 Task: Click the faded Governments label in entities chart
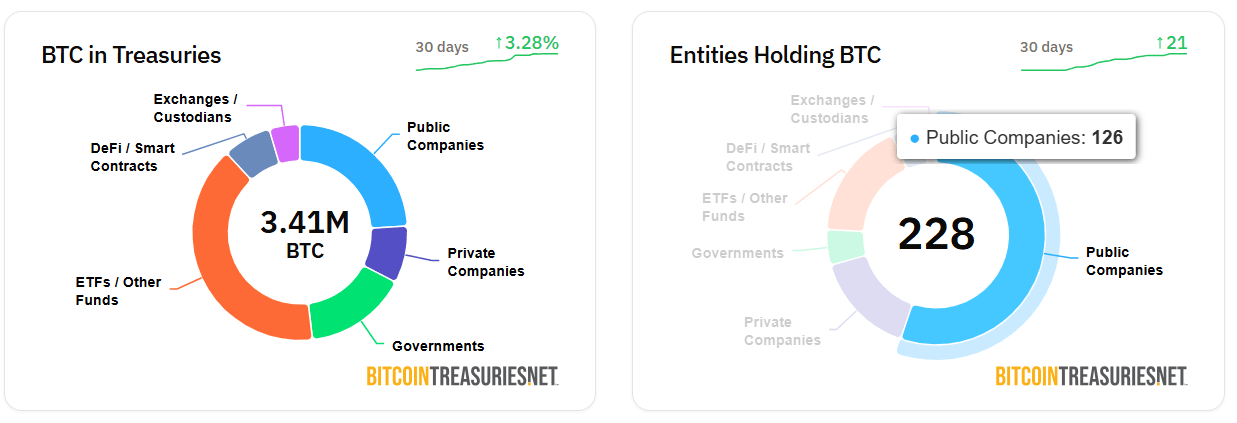pyautogui.click(x=738, y=253)
